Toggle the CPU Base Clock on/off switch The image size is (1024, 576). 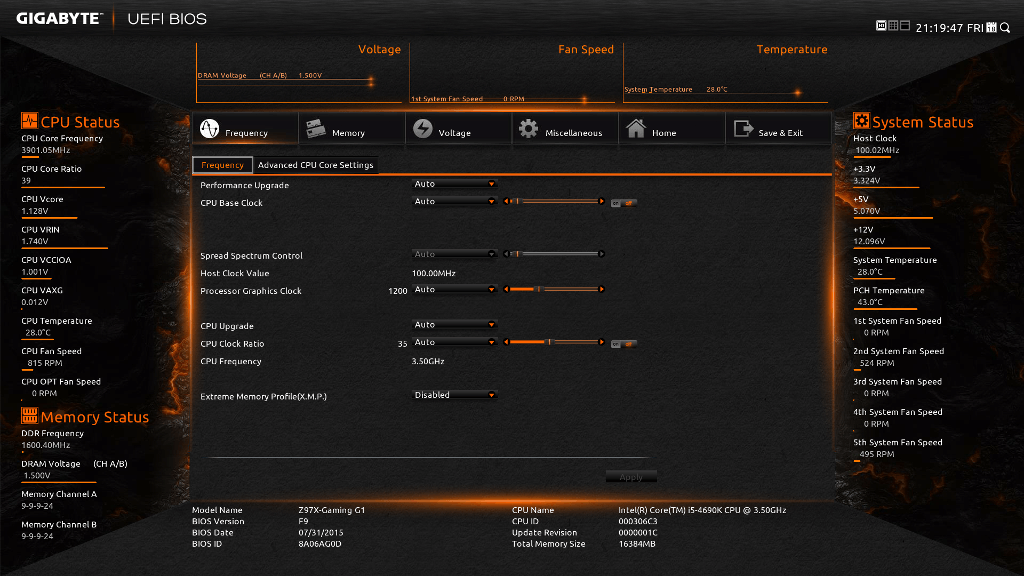pos(624,203)
